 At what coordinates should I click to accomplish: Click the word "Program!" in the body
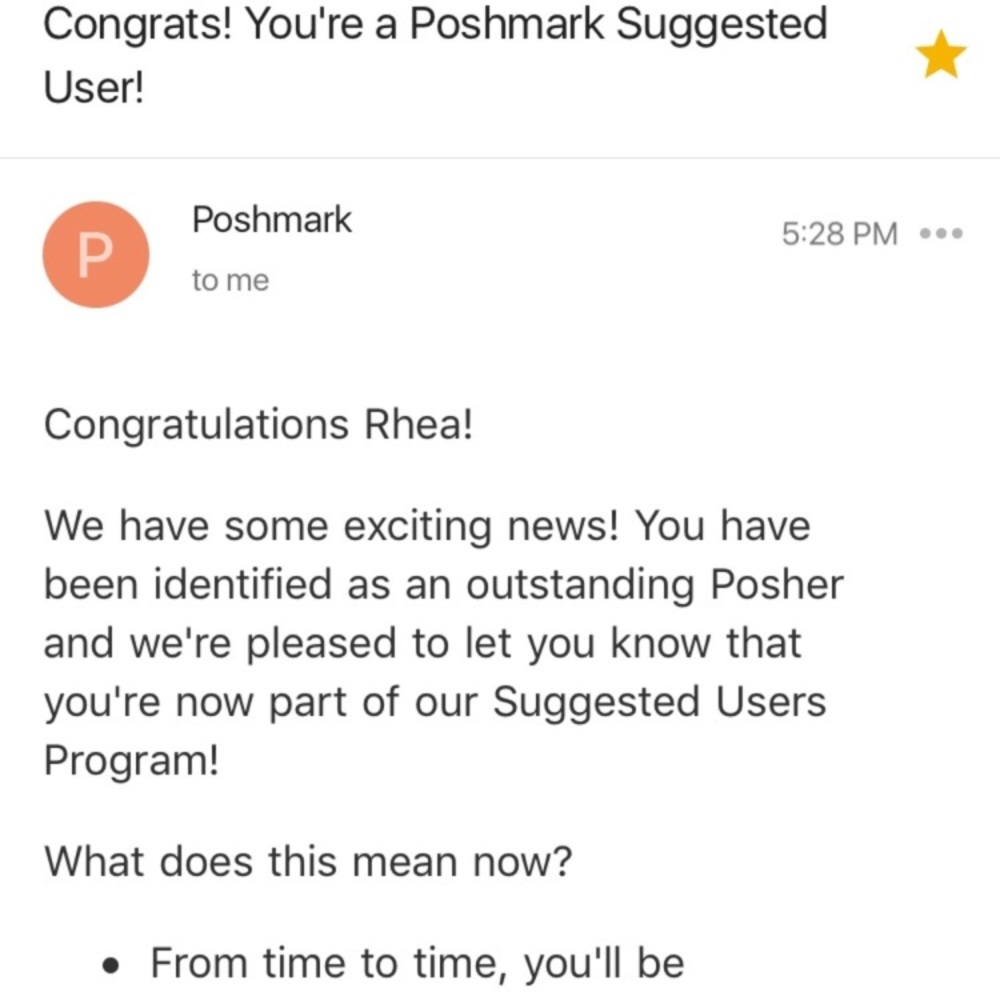131,761
